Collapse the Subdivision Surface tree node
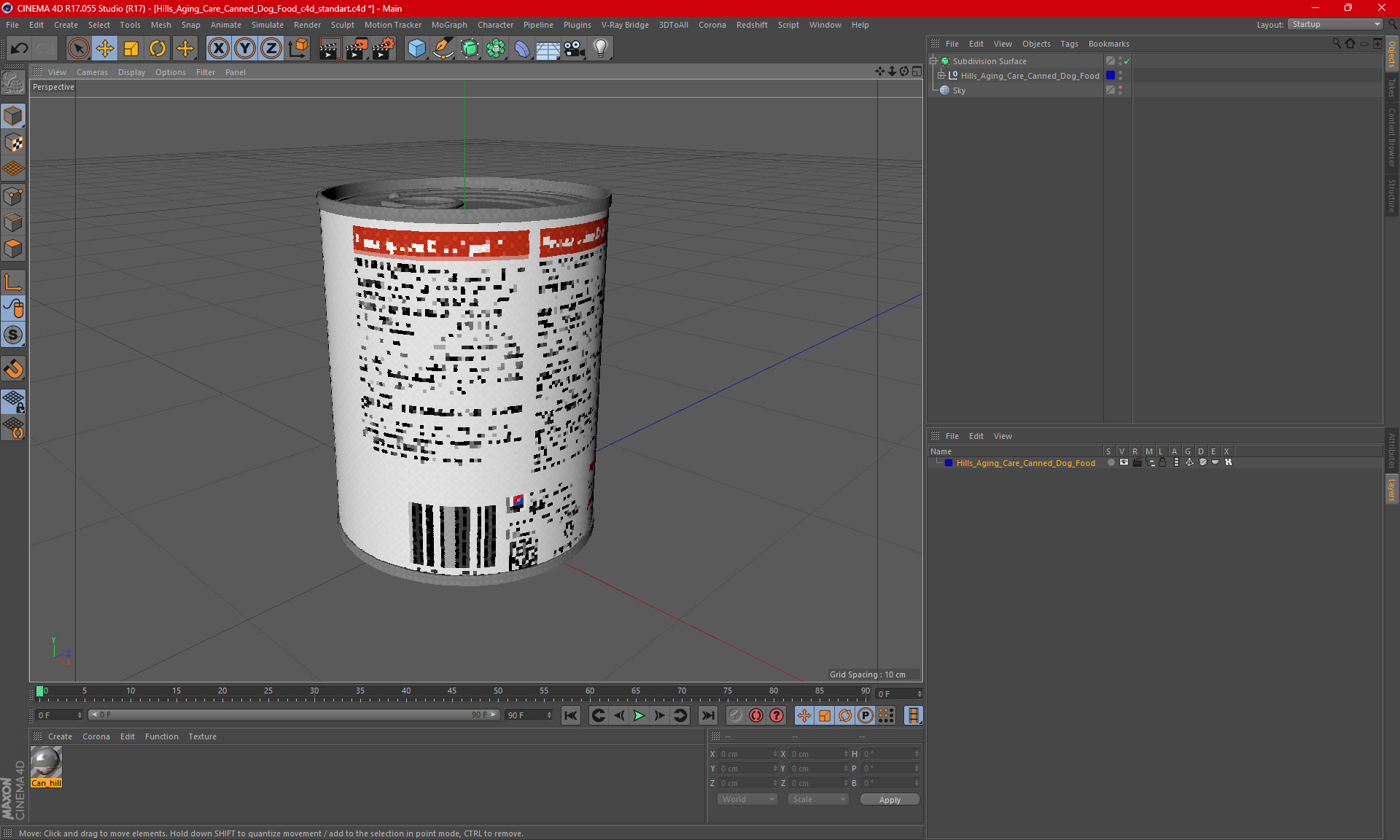Screen dimensions: 1400x840 click(933, 61)
